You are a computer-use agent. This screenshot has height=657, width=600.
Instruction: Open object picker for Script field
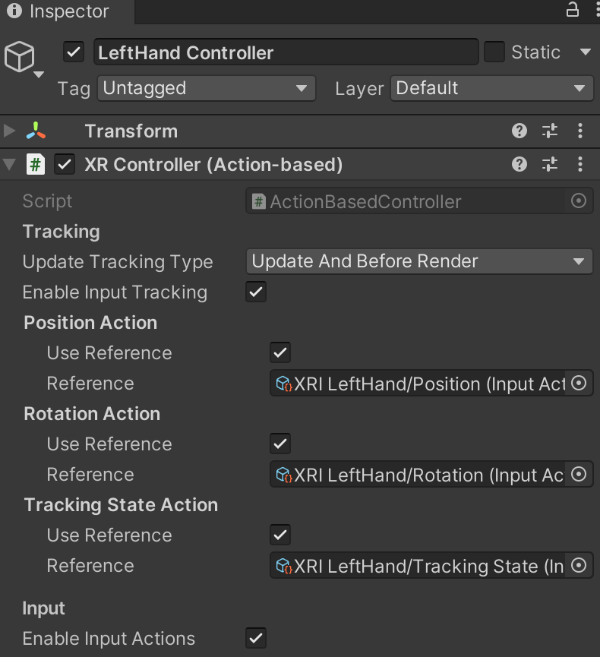click(x=579, y=201)
